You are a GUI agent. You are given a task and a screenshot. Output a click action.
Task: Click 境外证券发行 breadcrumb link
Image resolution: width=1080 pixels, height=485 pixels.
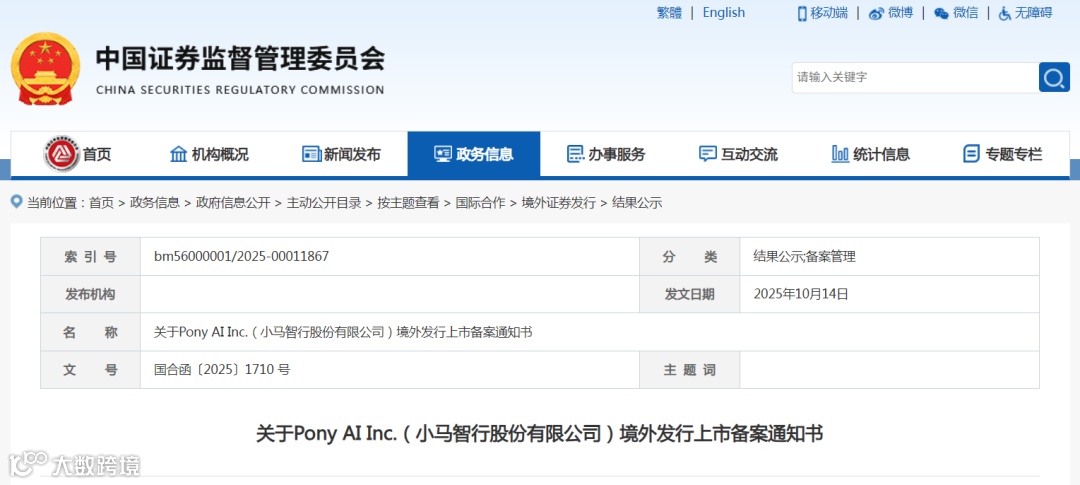[x=559, y=203]
